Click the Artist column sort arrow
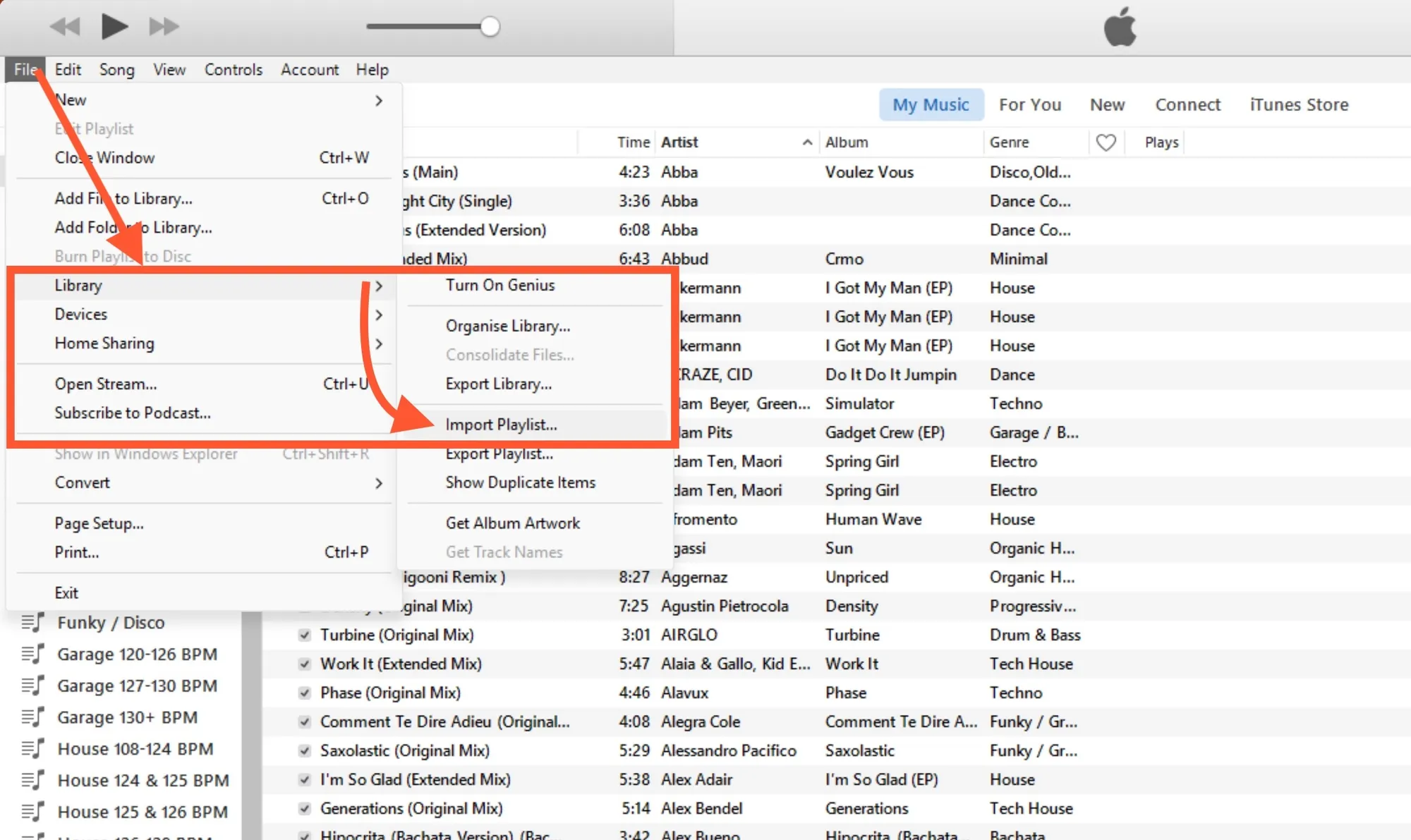Screen dimensions: 1411x840 tap(807, 142)
